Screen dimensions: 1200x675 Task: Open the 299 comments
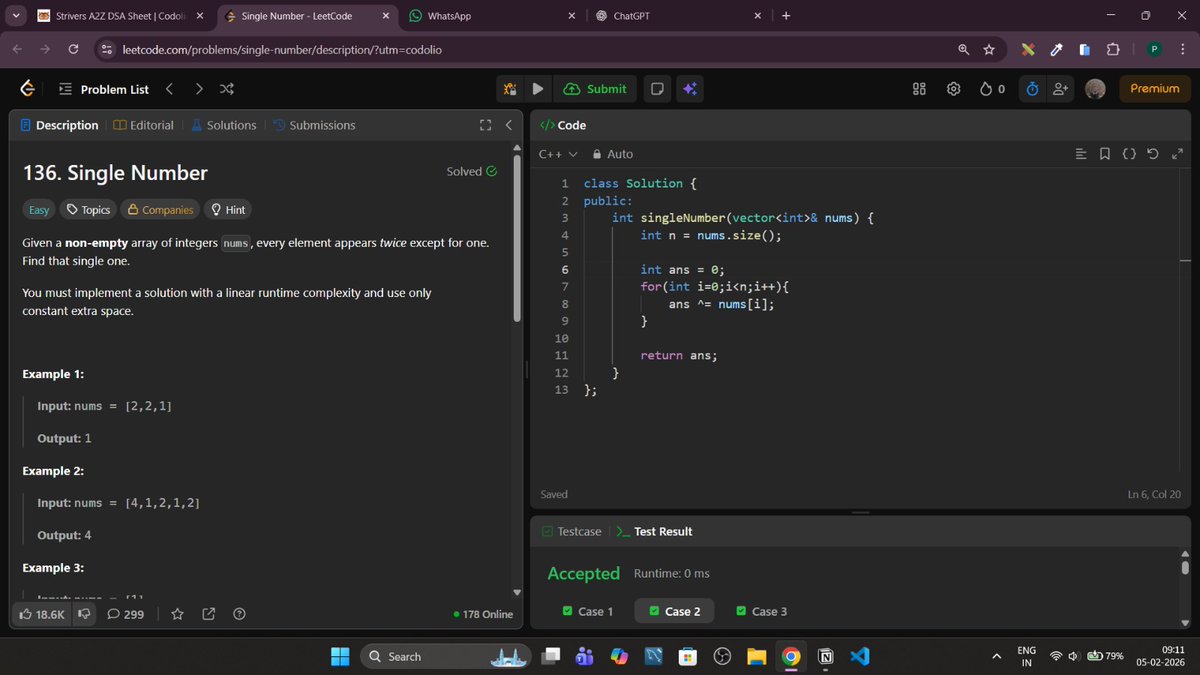click(x=126, y=614)
